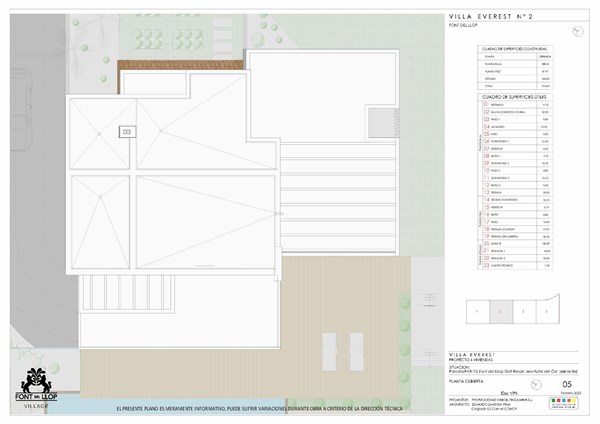Screen dimensions: 600x424
Task: Click the brown wooden deck strip
Action: point(180,66)
